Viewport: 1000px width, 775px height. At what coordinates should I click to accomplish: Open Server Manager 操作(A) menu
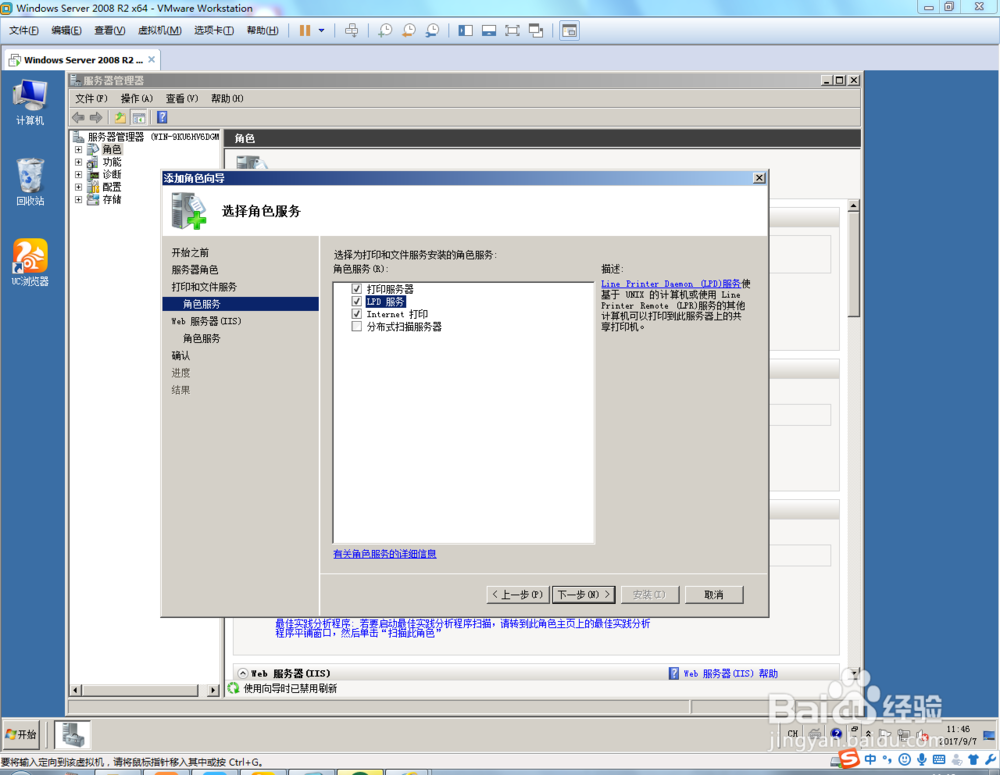136,98
